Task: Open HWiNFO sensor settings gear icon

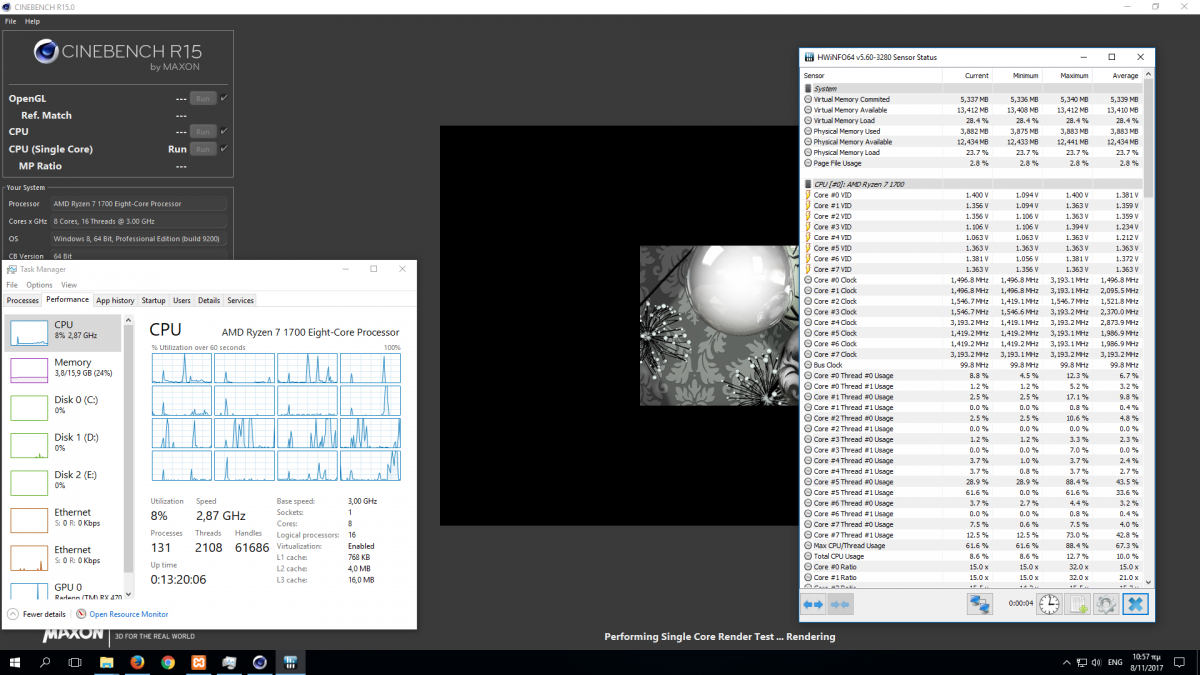Action: pyautogui.click(x=1106, y=604)
